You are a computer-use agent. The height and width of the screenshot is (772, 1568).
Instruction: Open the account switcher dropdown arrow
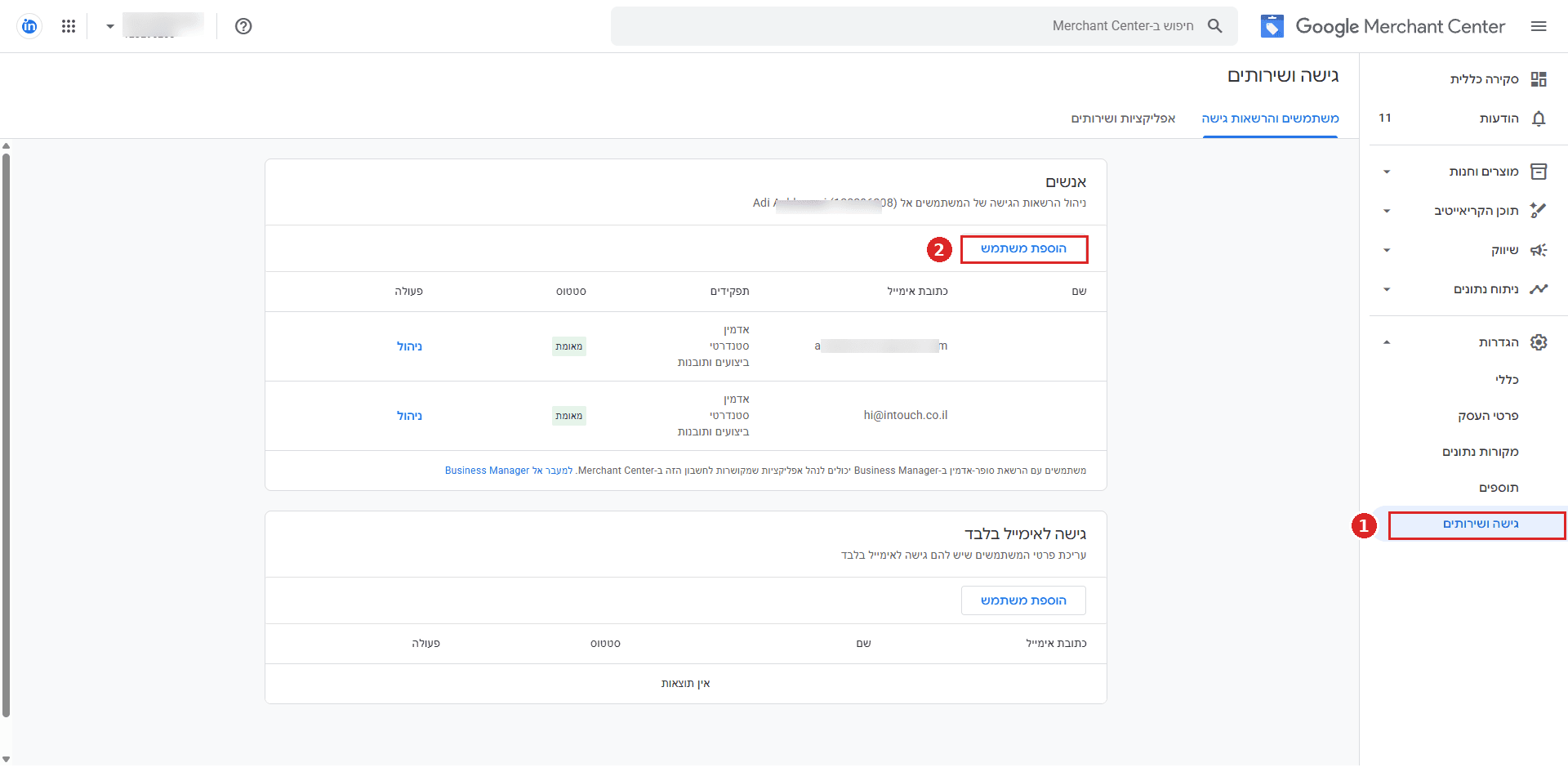click(110, 26)
